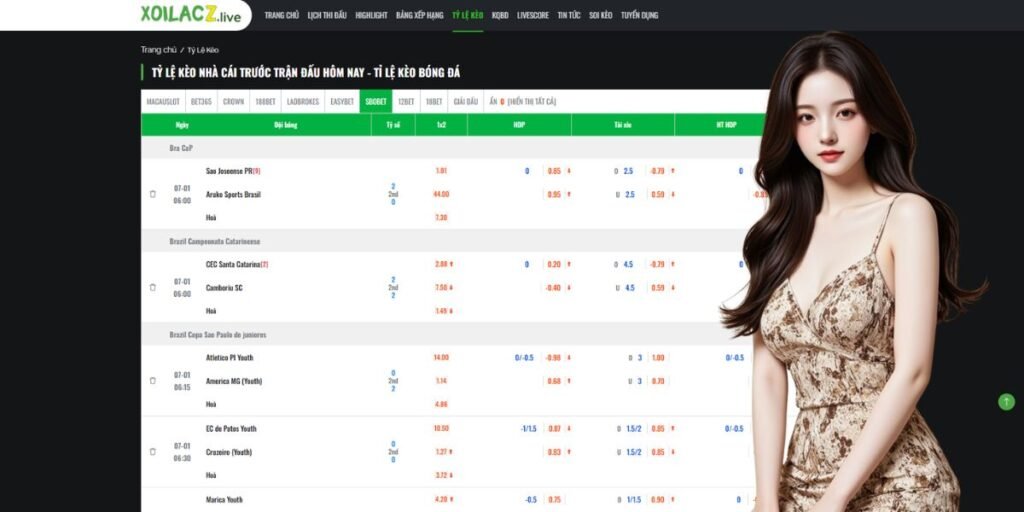Click trash icon beside Camboriu SC match

coord(152,287)
